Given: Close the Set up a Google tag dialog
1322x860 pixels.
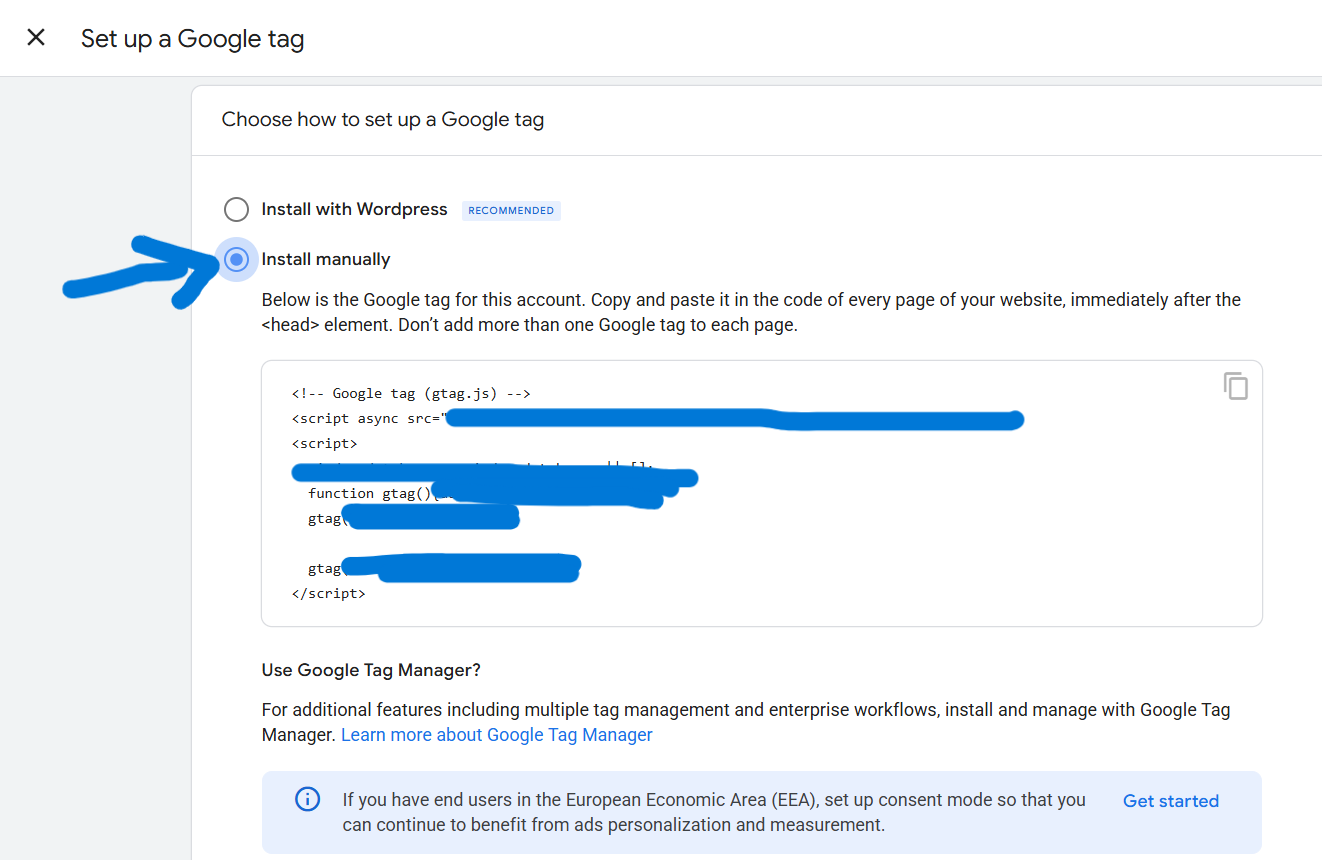Looking at the screenshot, I should [x=36, y=38].
